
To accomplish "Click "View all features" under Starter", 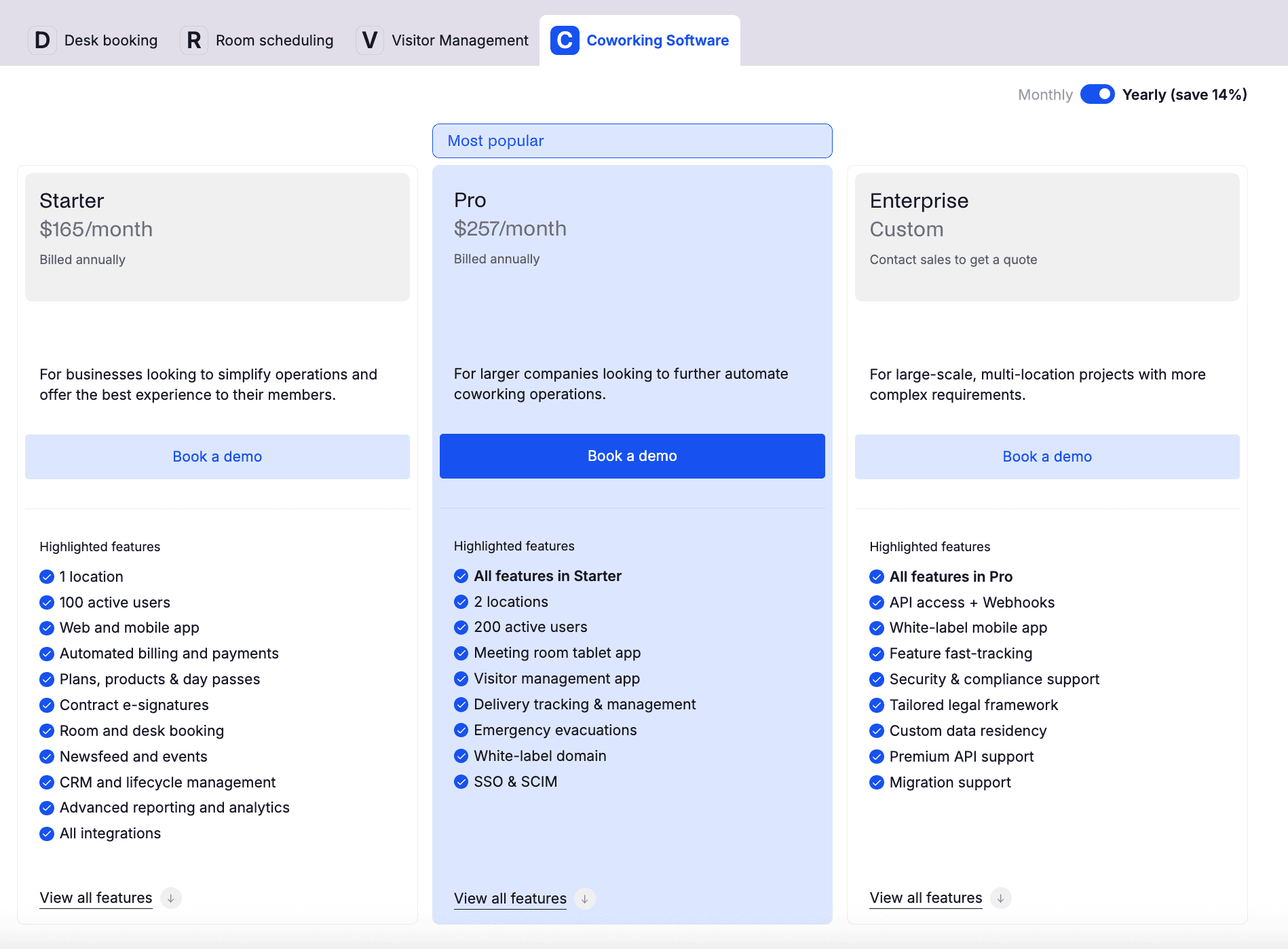I will click(x=95, y=897).
